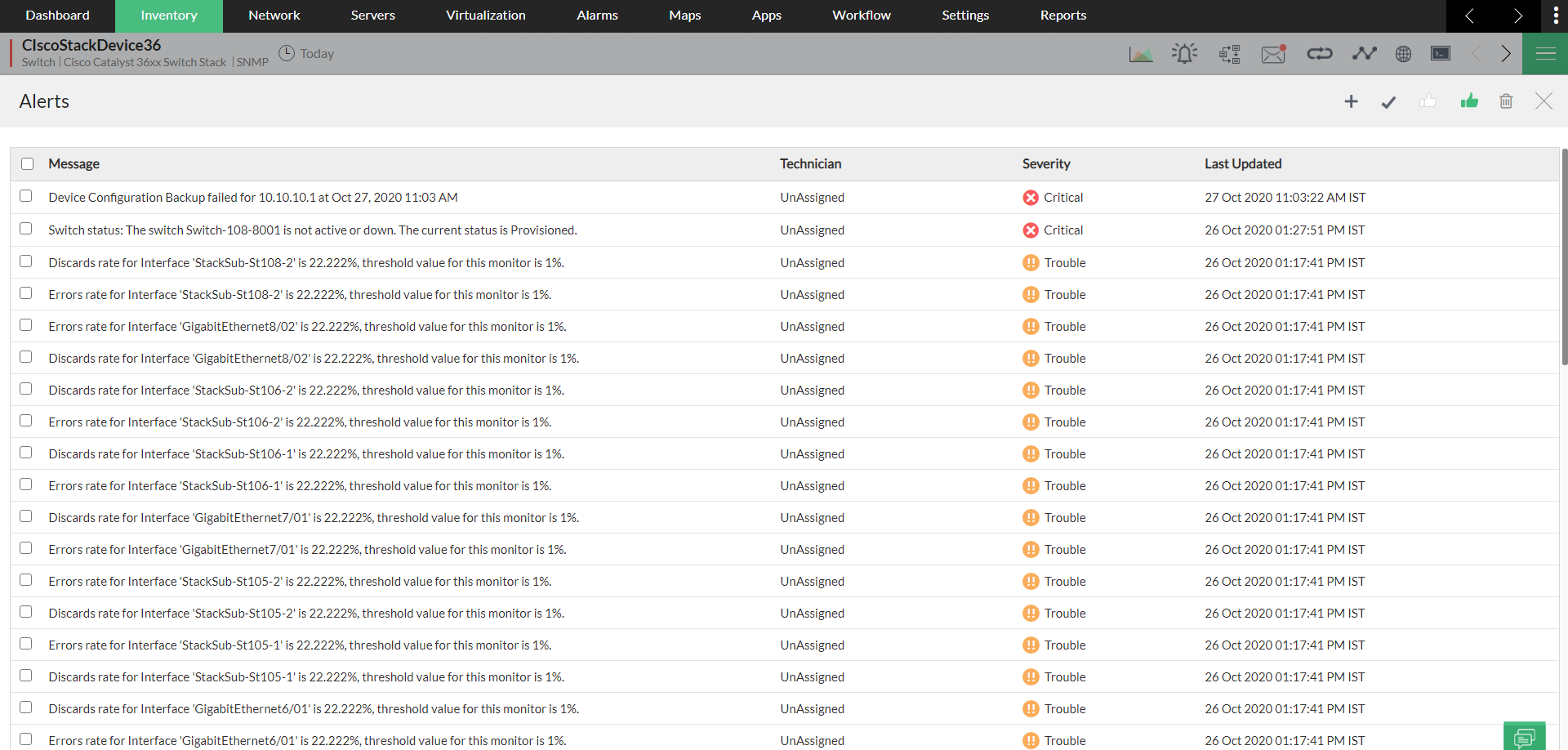Open the performance charts icon for CIscoStackDevice36
The width and height of the screenshot is (1568, 750).
click(1141, 53)
